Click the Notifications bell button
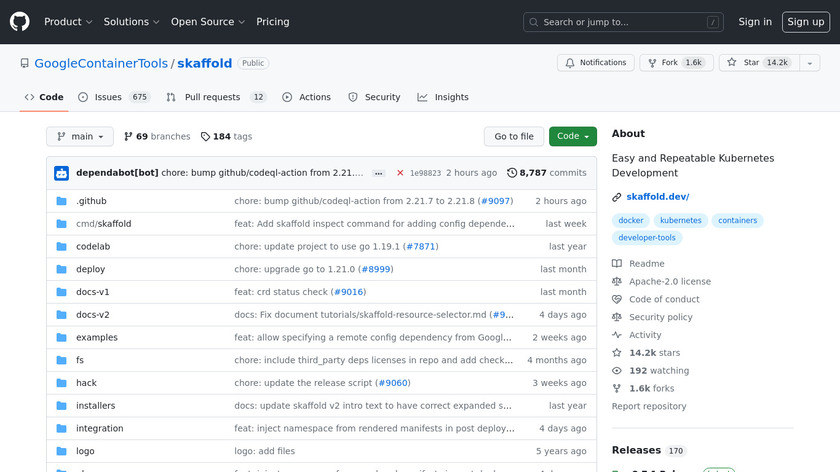Image resolution: width=840 pixels, height=472 pixels. tap(594, 63)
